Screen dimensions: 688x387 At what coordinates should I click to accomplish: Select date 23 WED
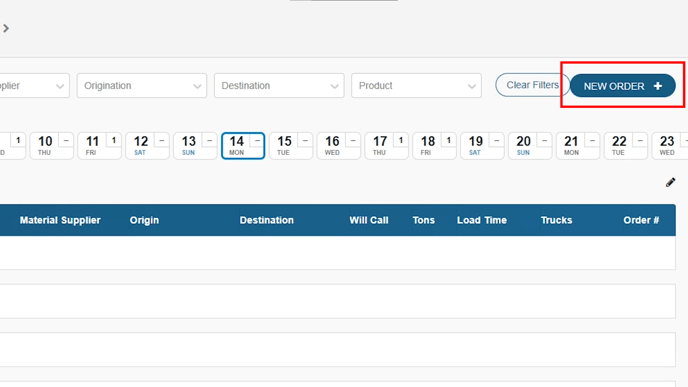670,146
